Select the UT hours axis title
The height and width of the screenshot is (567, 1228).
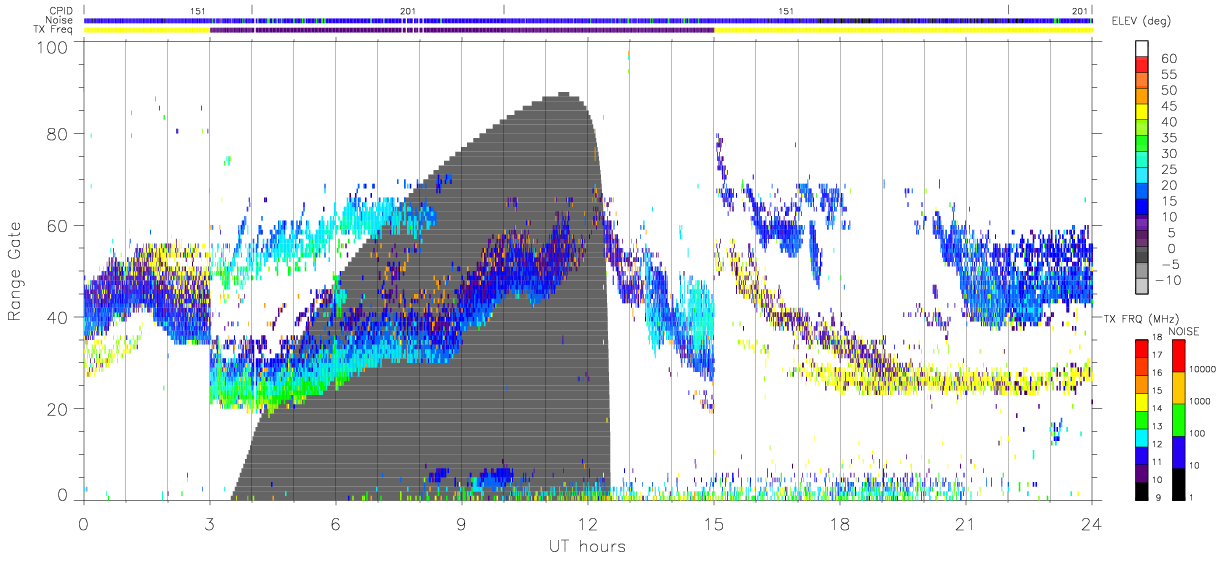587,547
